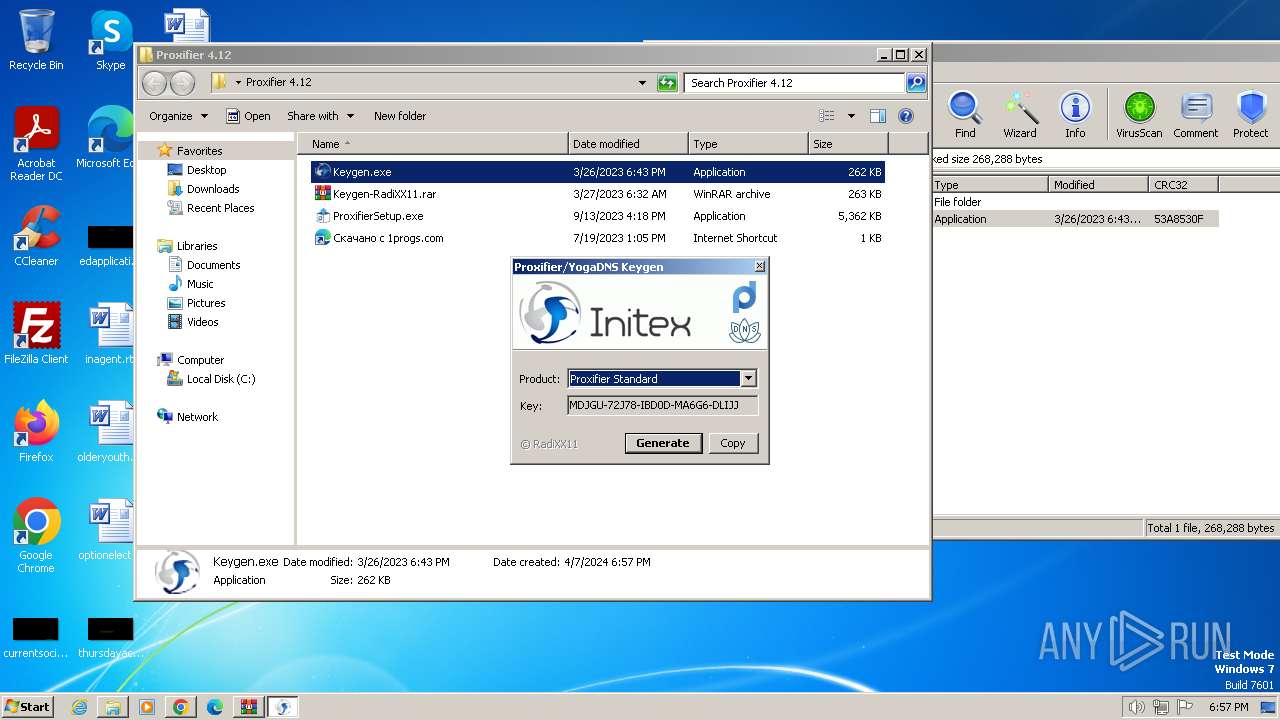Click the Start button
1280x720 pixels.
coord(28,706)
